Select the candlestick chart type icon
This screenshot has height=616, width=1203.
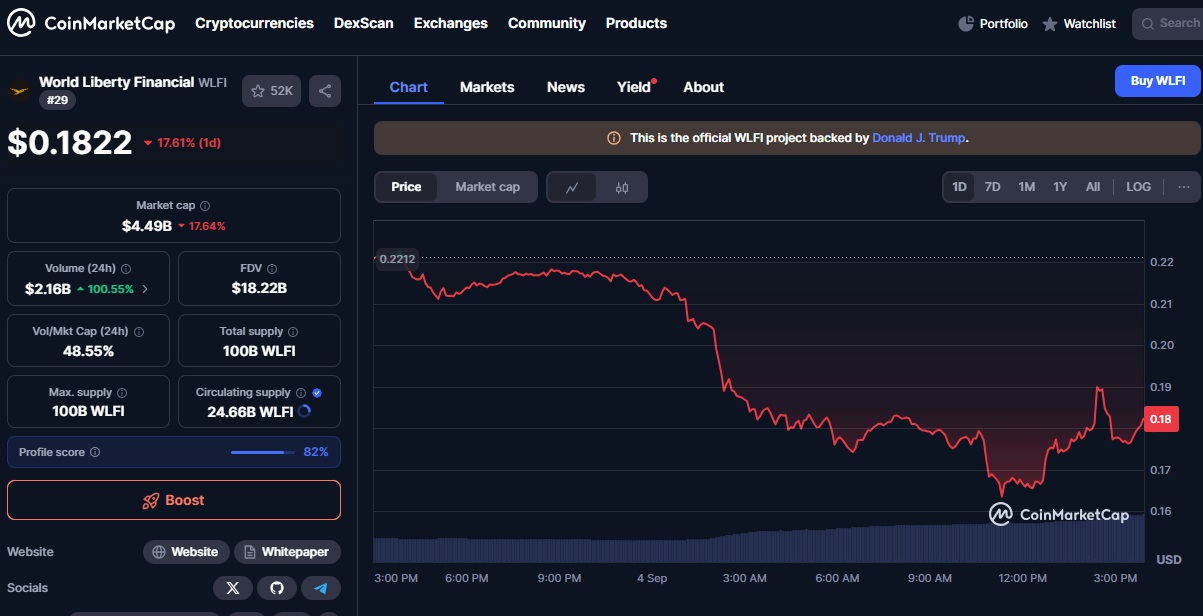pos(622,187)
